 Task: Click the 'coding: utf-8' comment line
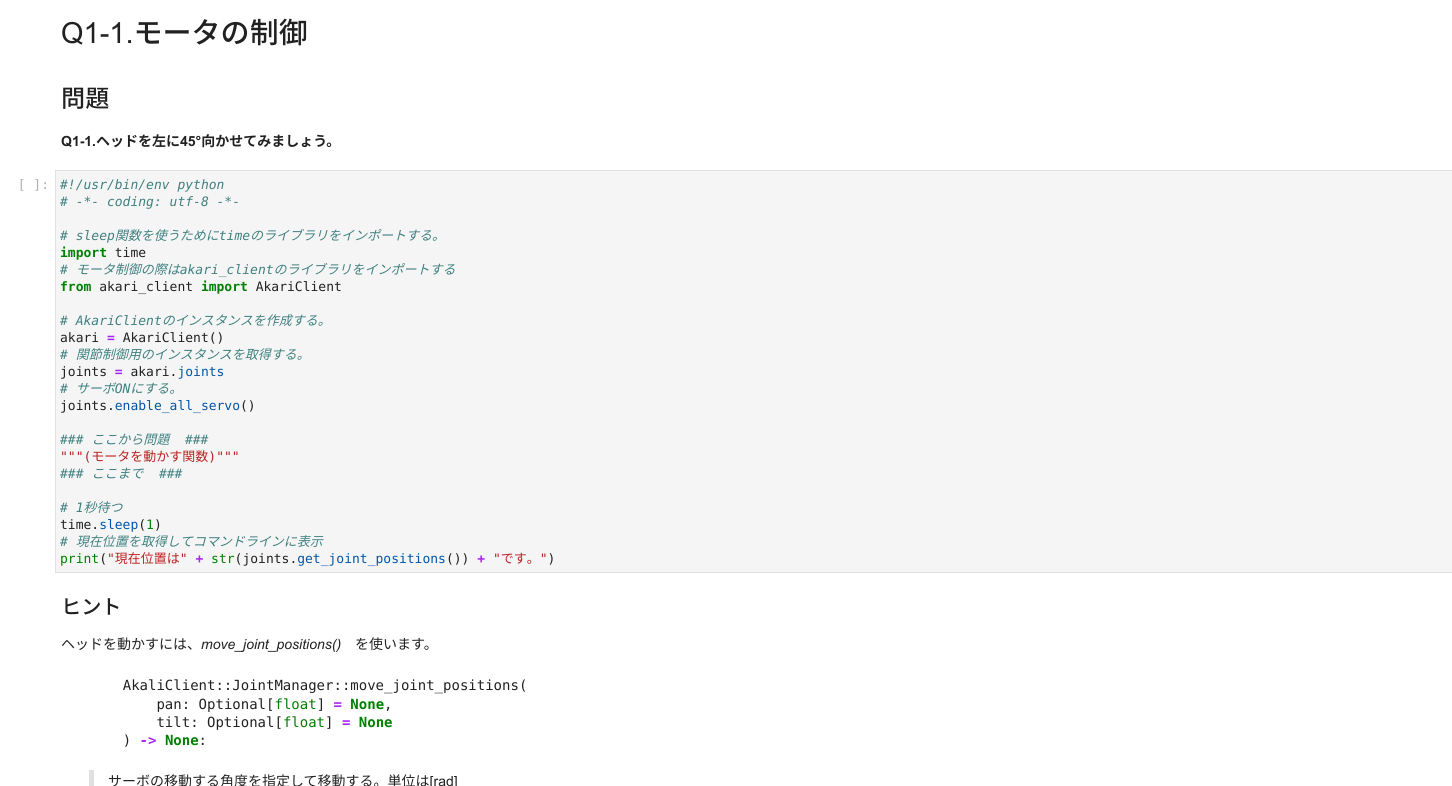(x=149, y=202)
